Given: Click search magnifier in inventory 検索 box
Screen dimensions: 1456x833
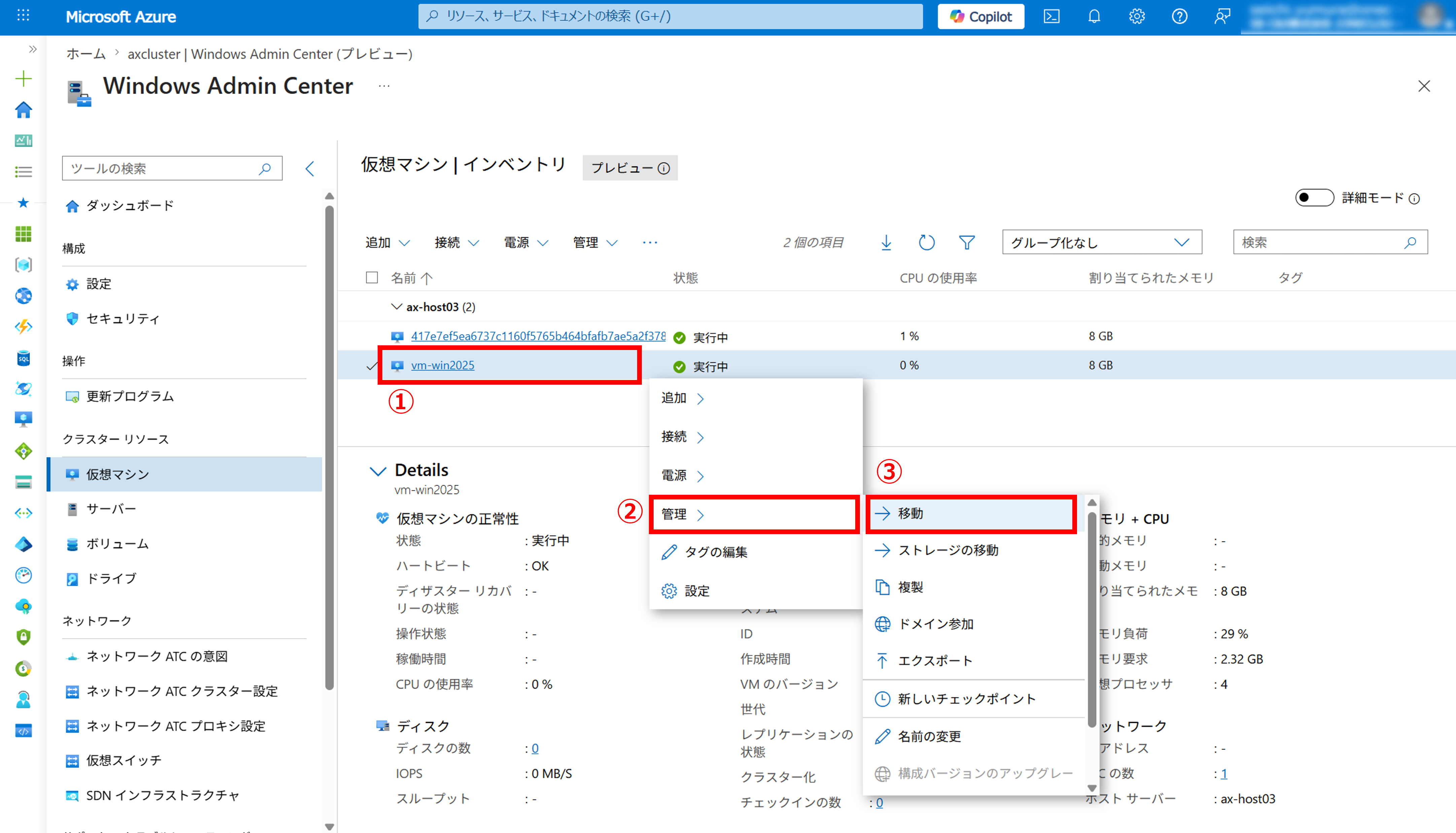Looking at the screenshot, I should 1410,243.
